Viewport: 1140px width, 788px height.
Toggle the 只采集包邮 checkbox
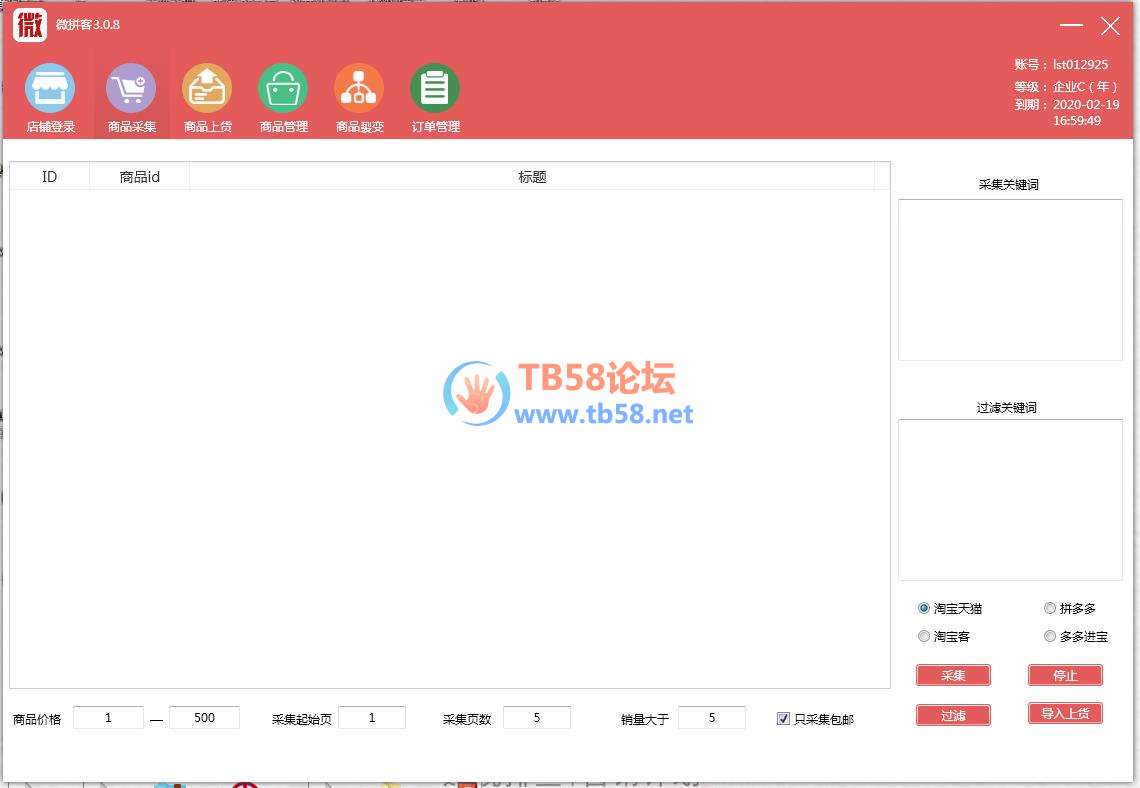[x=783, y=719]
